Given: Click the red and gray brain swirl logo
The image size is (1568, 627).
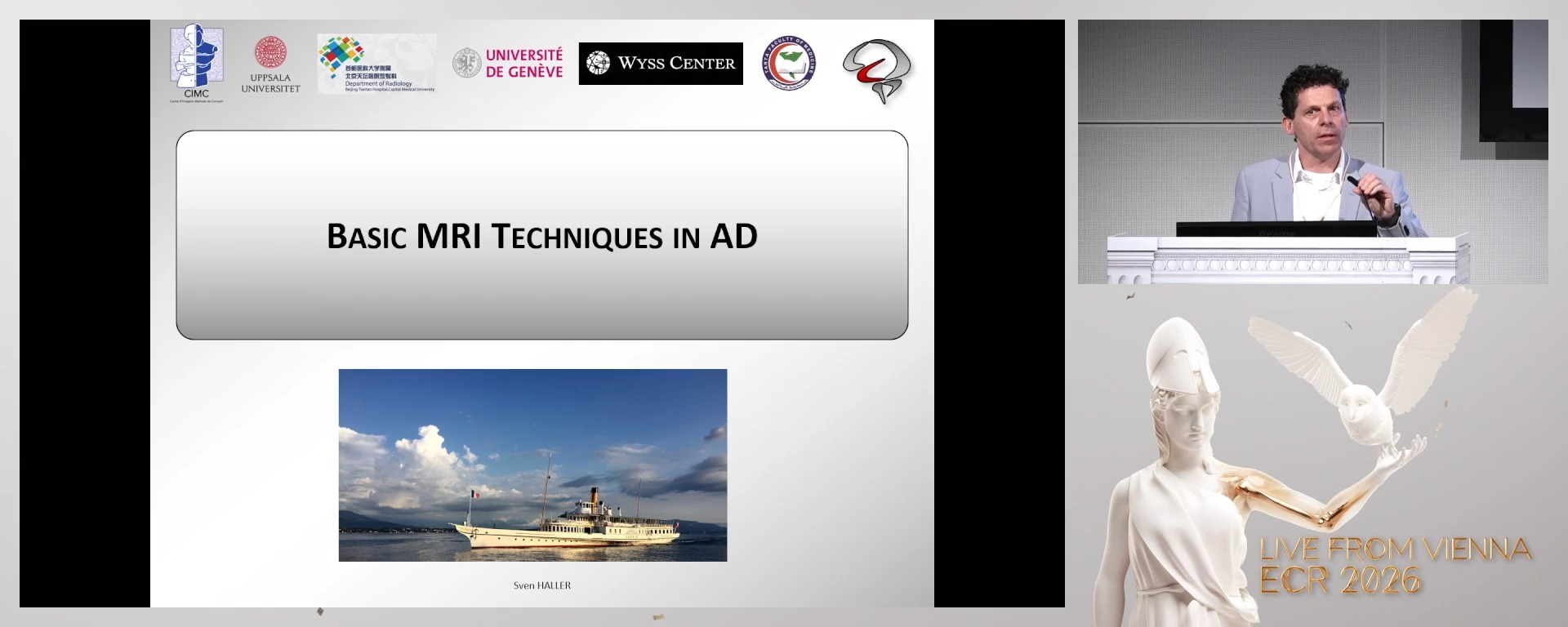Looking at the screenshot, I should click(877, 70).
